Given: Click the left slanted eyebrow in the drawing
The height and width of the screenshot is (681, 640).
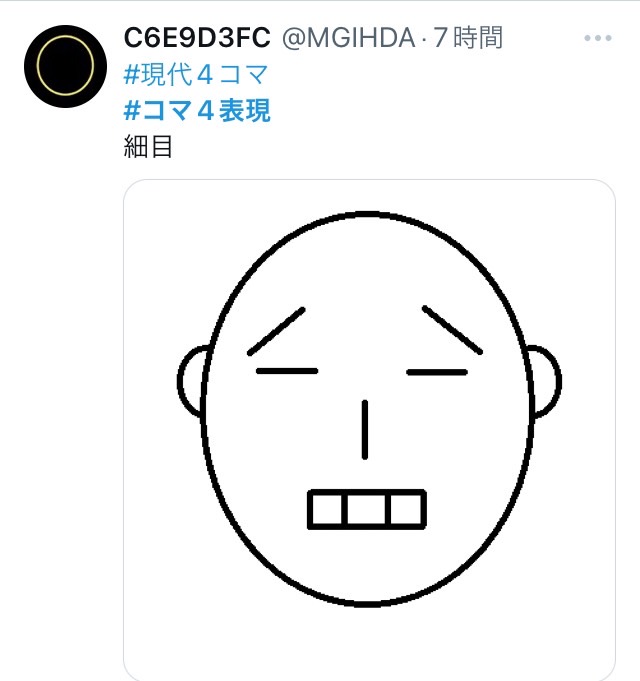Looking at the screenshot, I should 276,331.
